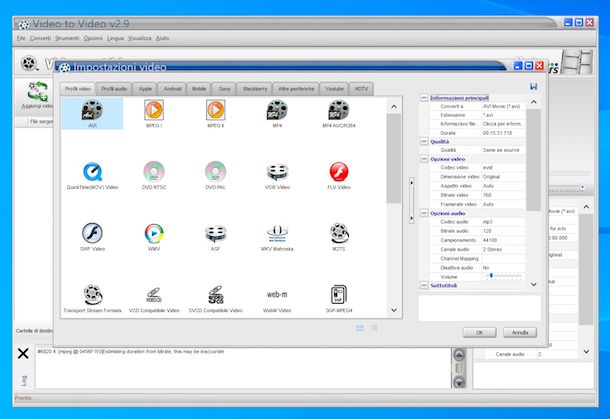Viewport: 610px width, 419px height.
Task: Open the Altre periferiche tab
Action: tap(296, 89)
